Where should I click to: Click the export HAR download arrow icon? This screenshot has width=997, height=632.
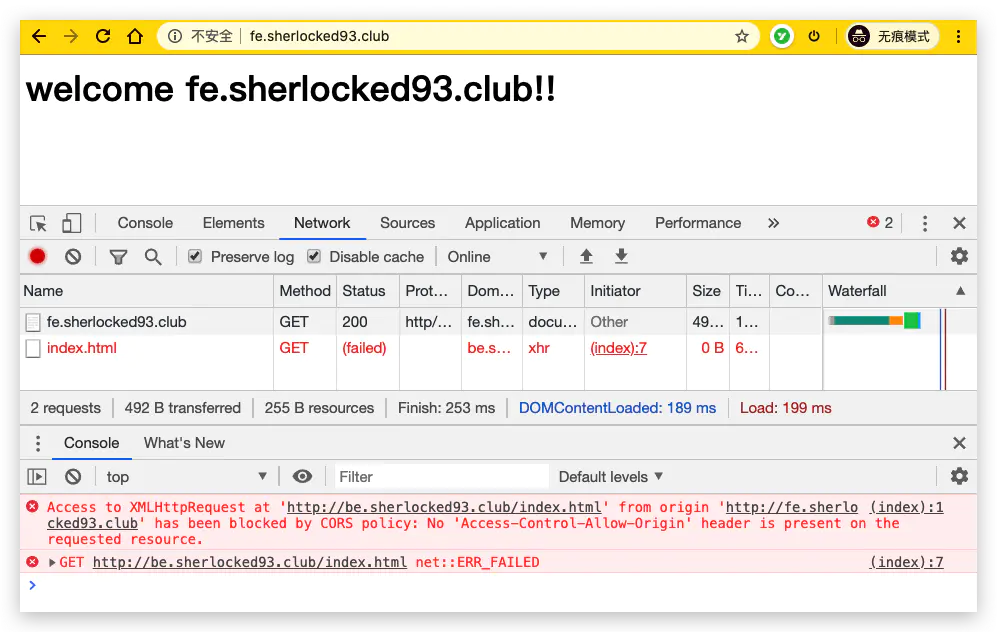pos(621,256)
